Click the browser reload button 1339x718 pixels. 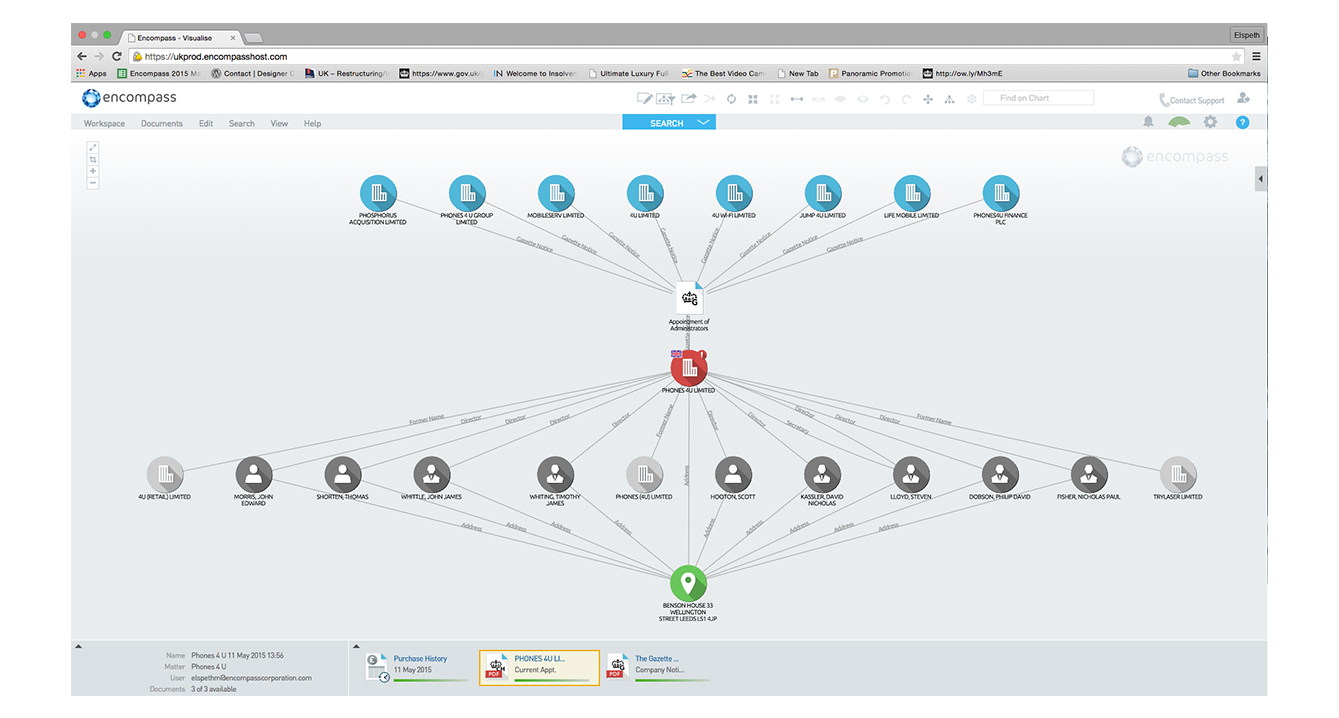tap(117, 57)
